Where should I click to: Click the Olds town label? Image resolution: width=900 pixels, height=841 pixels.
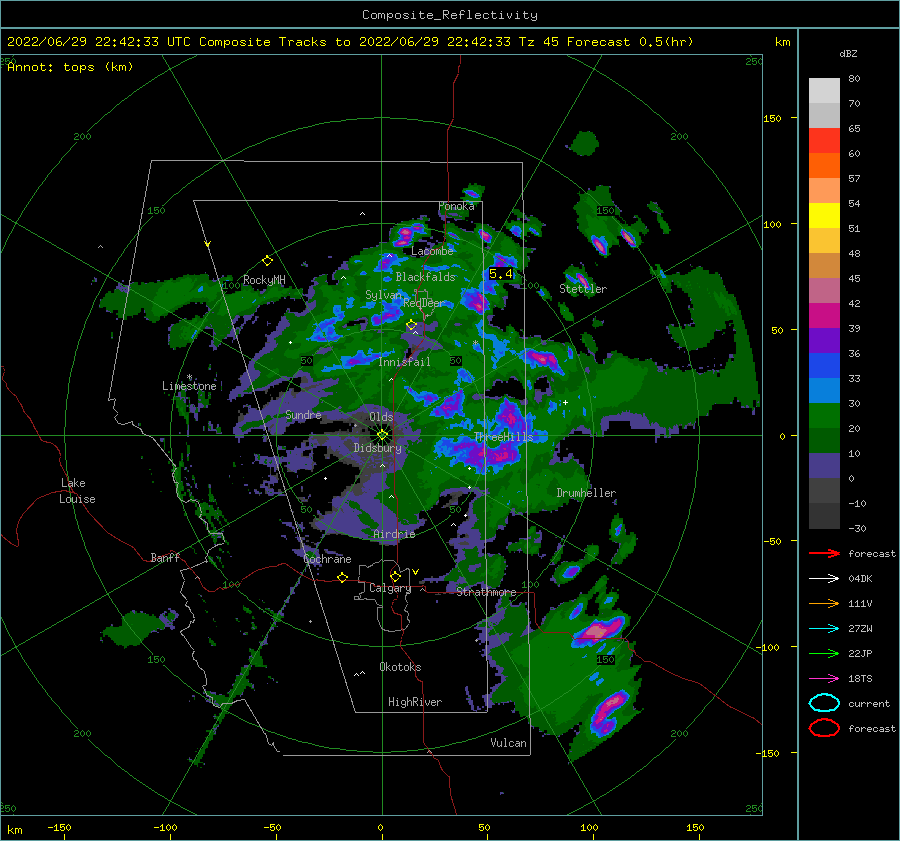(381, 417)
